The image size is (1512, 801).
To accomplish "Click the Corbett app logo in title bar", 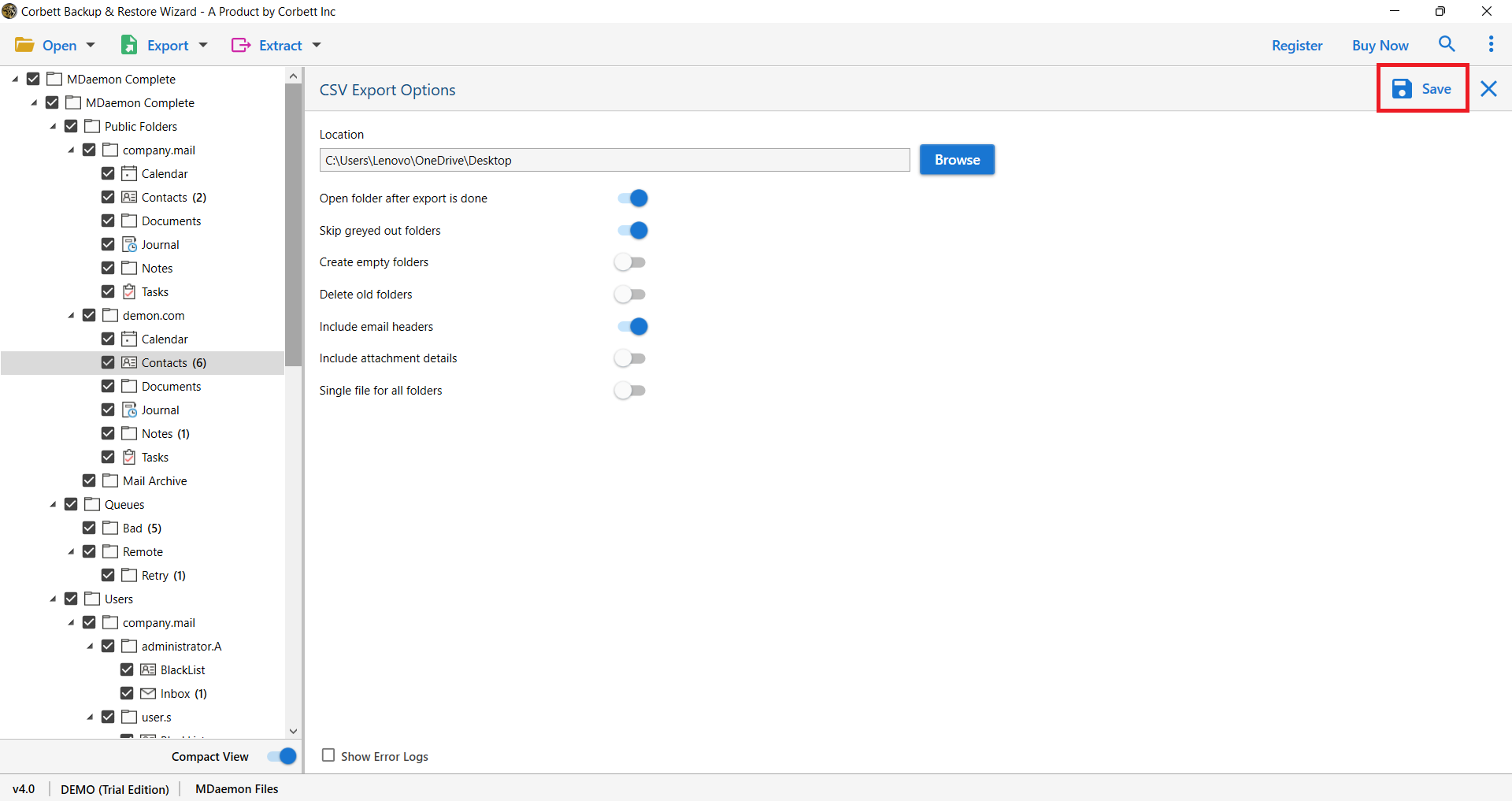I will [9, 11].
